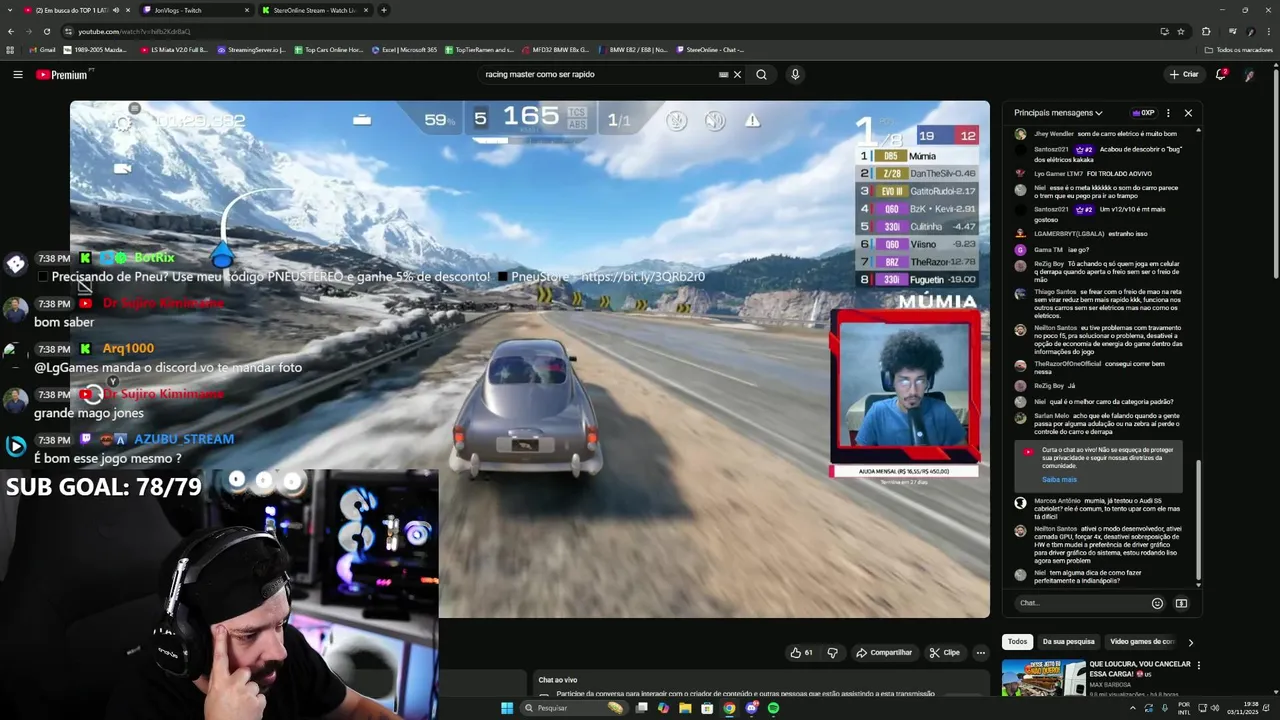The width and height of the screenshot is (1280, 720).
Task: Open Windows Start menu
Action: [x=507, y=708]
